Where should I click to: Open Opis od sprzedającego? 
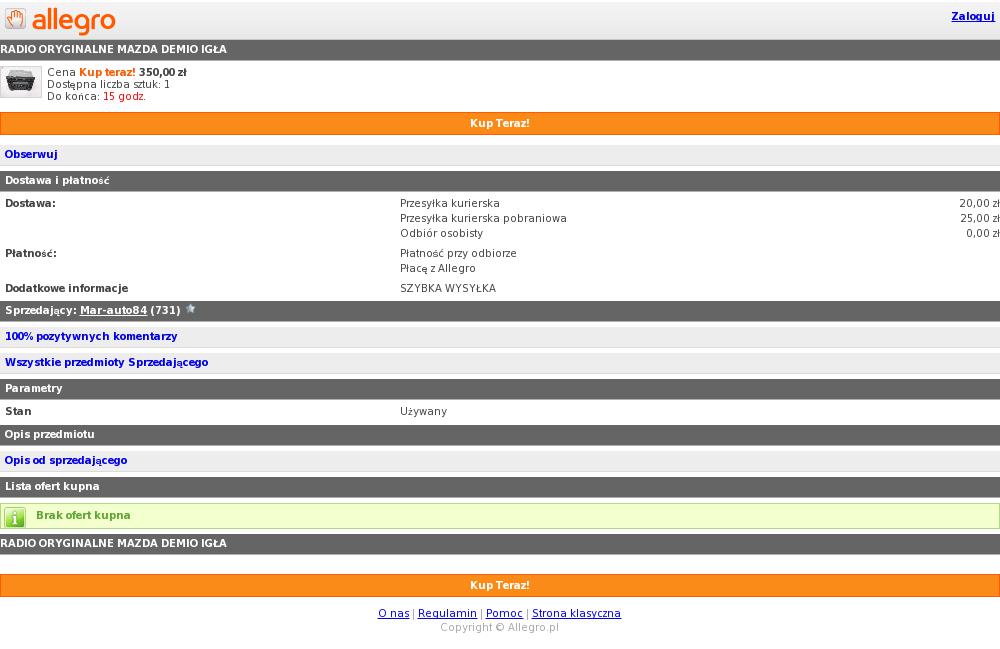66,460
